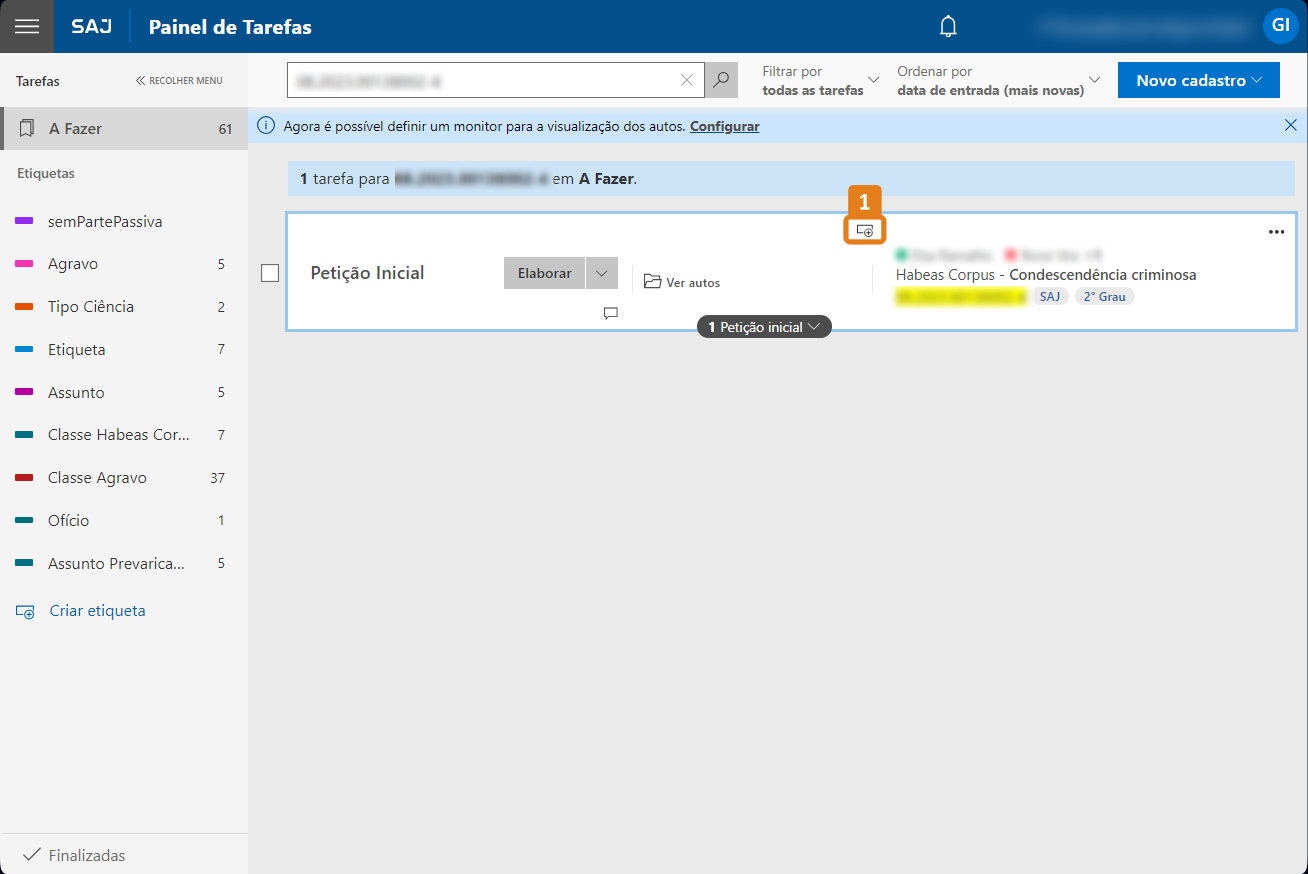Dismiss the monitor info banner

click(x=1290, y=126)
